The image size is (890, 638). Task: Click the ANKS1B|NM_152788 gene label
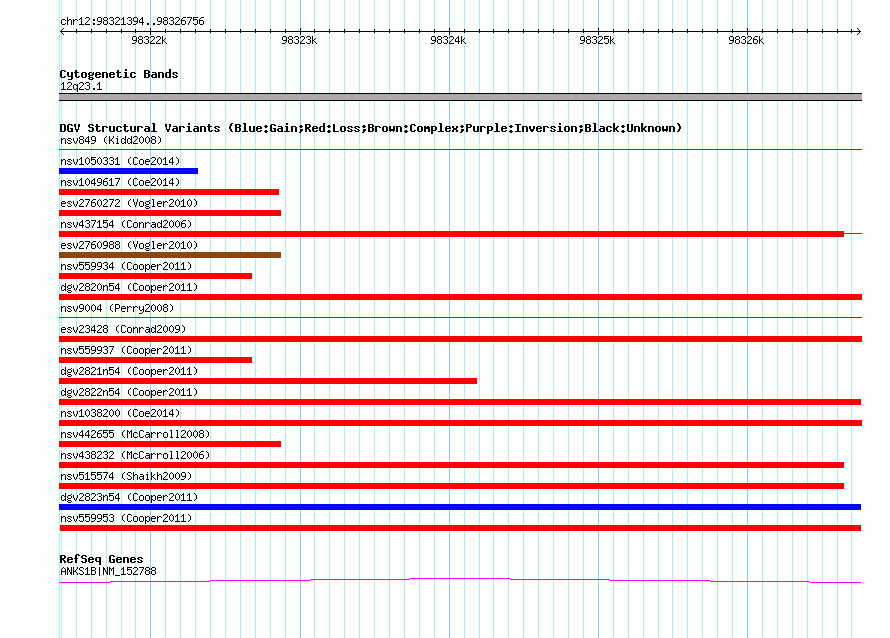[108, 572]
